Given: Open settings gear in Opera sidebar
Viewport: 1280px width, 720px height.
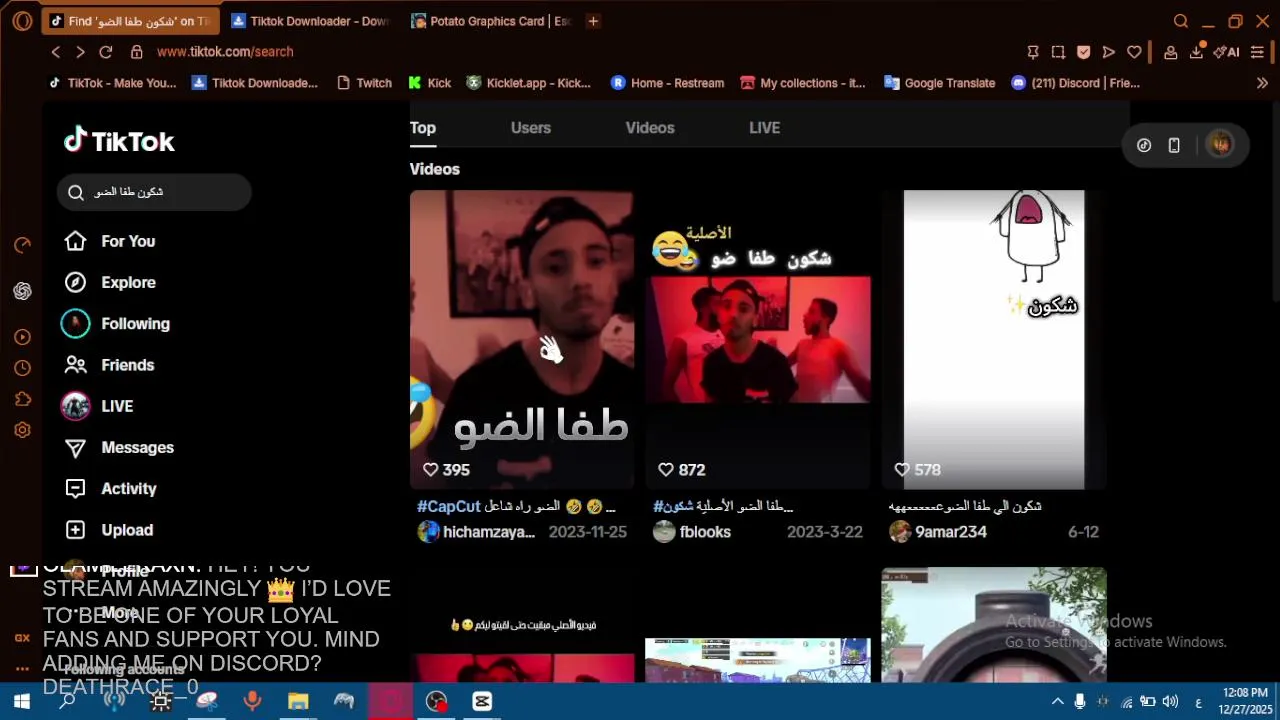Looking at the screenshot, I should click(x=22, y=430).
